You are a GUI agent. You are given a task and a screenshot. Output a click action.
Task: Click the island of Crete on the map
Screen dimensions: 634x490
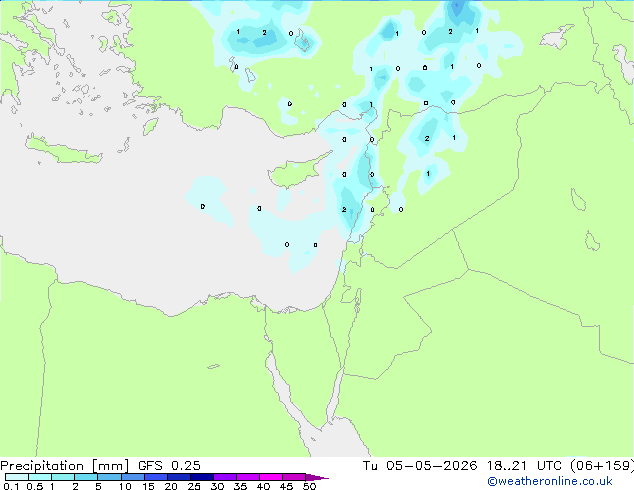(63, 150)
